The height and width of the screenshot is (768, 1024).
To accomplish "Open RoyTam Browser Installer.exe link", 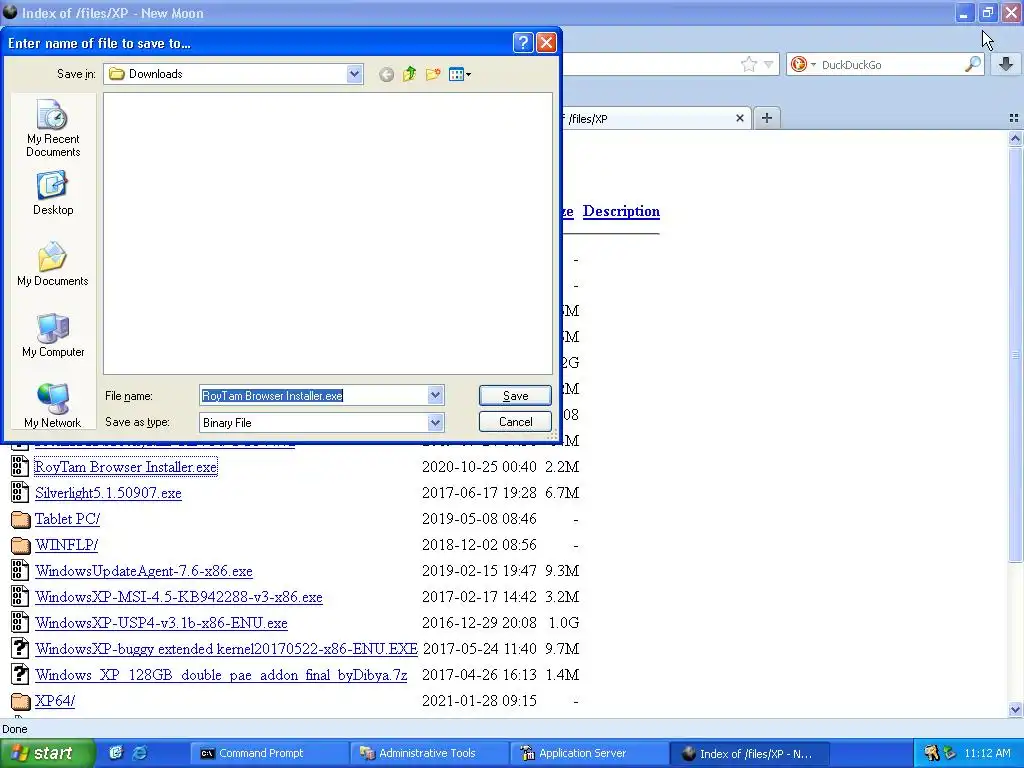I will click(x=125, y=467).
